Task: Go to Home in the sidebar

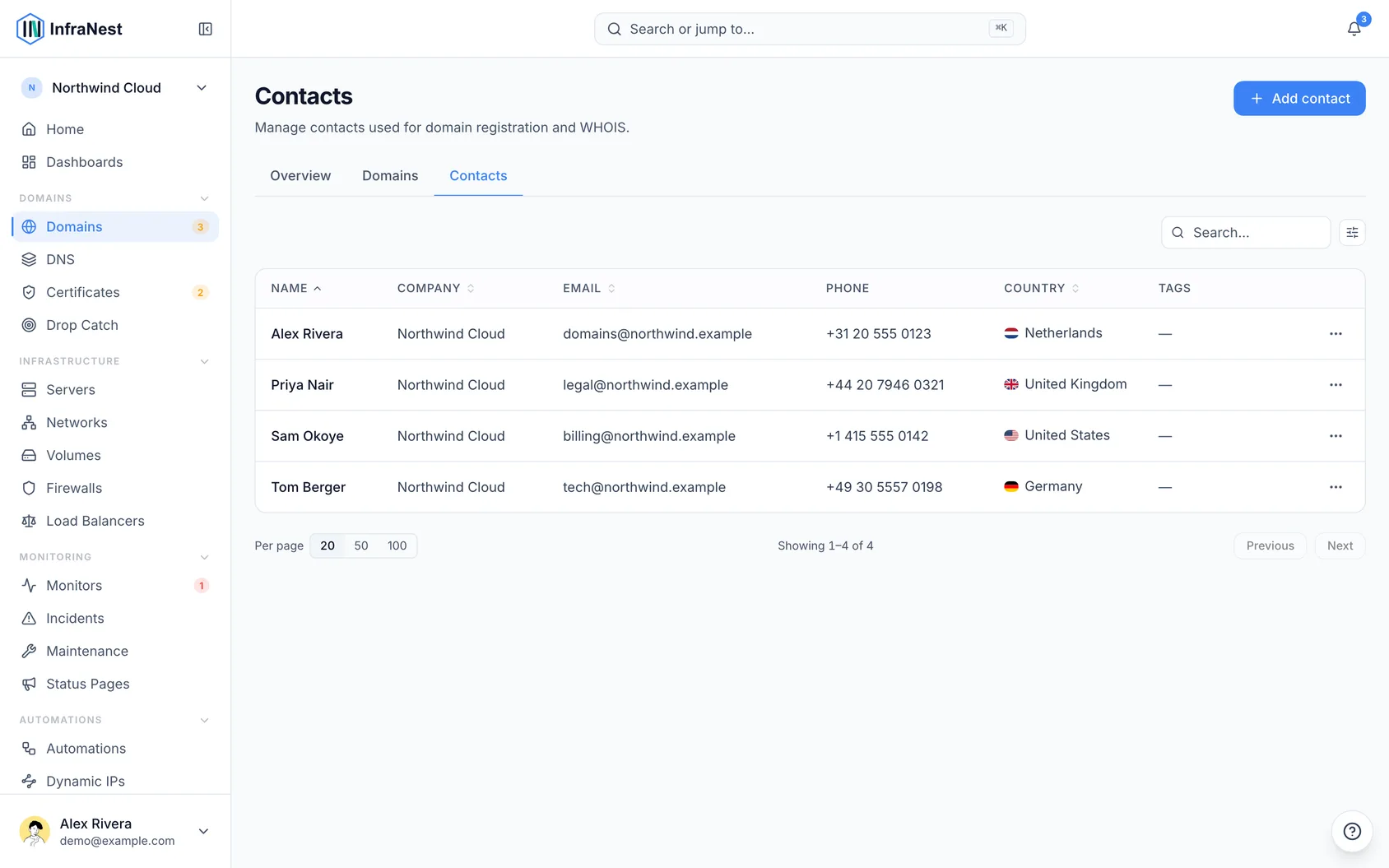Action: (x=115, y=129)
